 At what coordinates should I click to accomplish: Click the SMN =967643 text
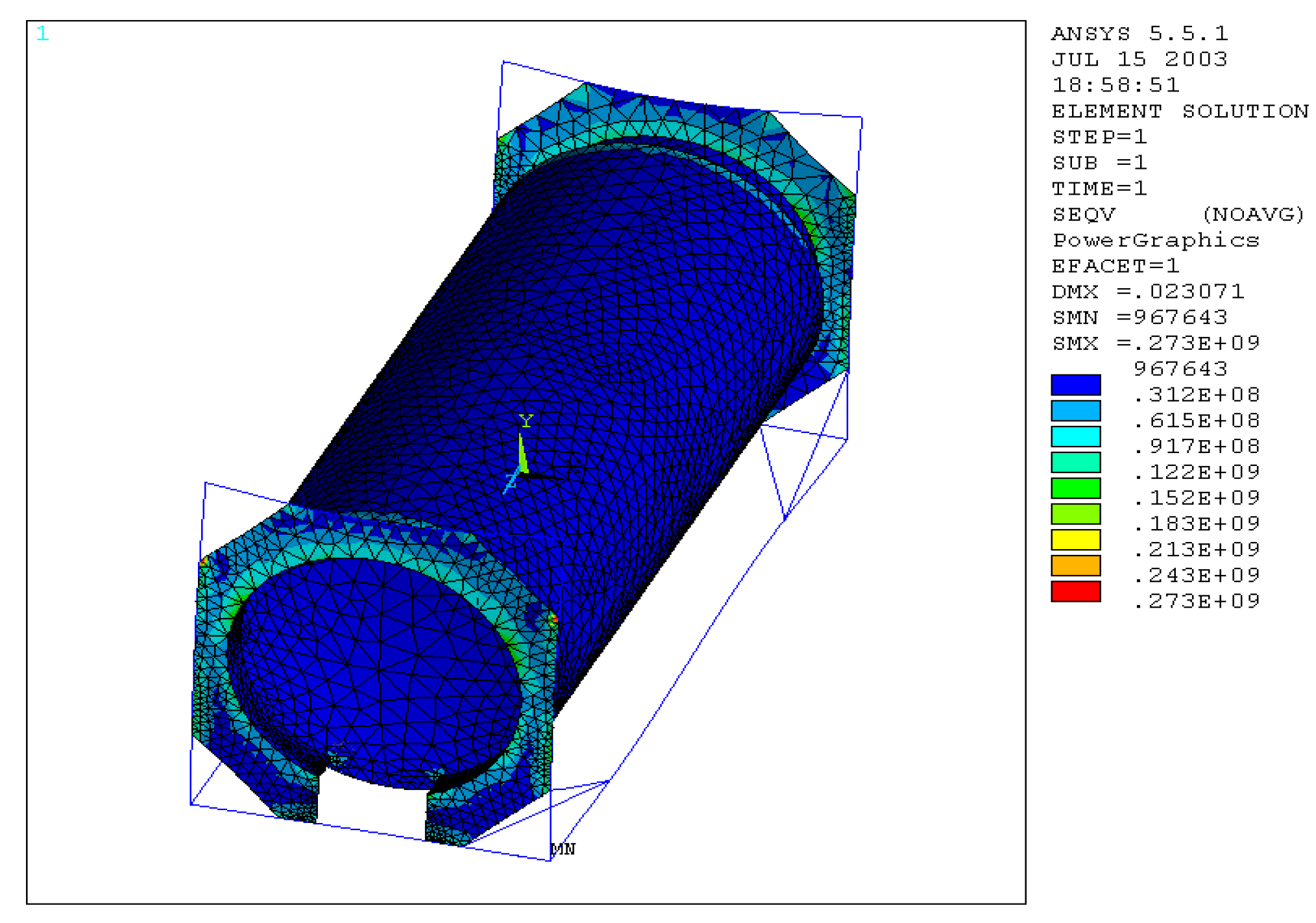point(1139,317)
